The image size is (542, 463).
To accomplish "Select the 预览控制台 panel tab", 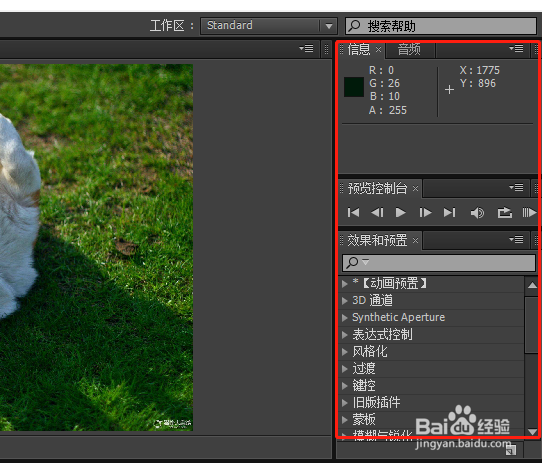I will click(x=377, y=188).
